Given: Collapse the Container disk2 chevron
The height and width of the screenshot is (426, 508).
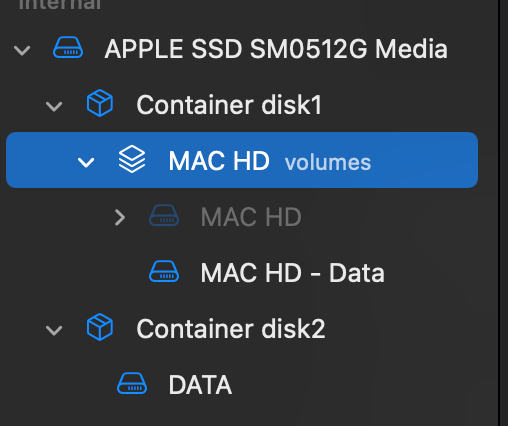Looking at the screenshot, I should point(54,330).
